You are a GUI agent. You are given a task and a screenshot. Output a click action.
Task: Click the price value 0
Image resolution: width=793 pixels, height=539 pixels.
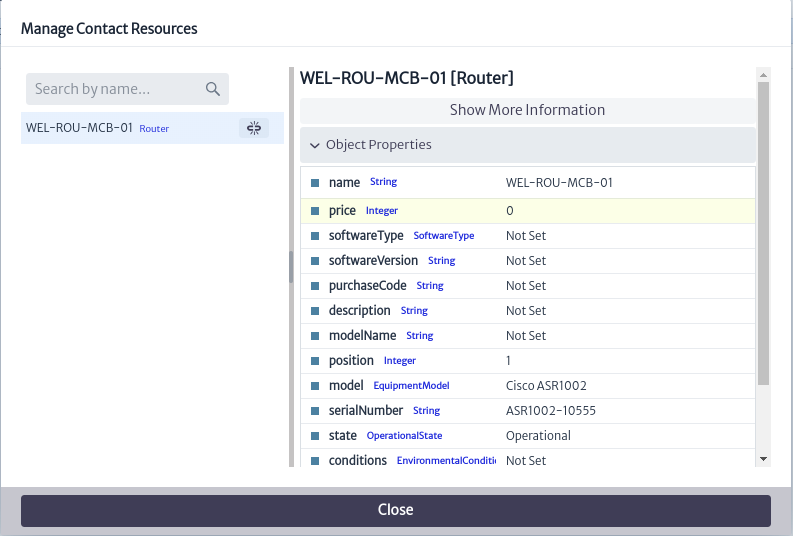point(510,211)
